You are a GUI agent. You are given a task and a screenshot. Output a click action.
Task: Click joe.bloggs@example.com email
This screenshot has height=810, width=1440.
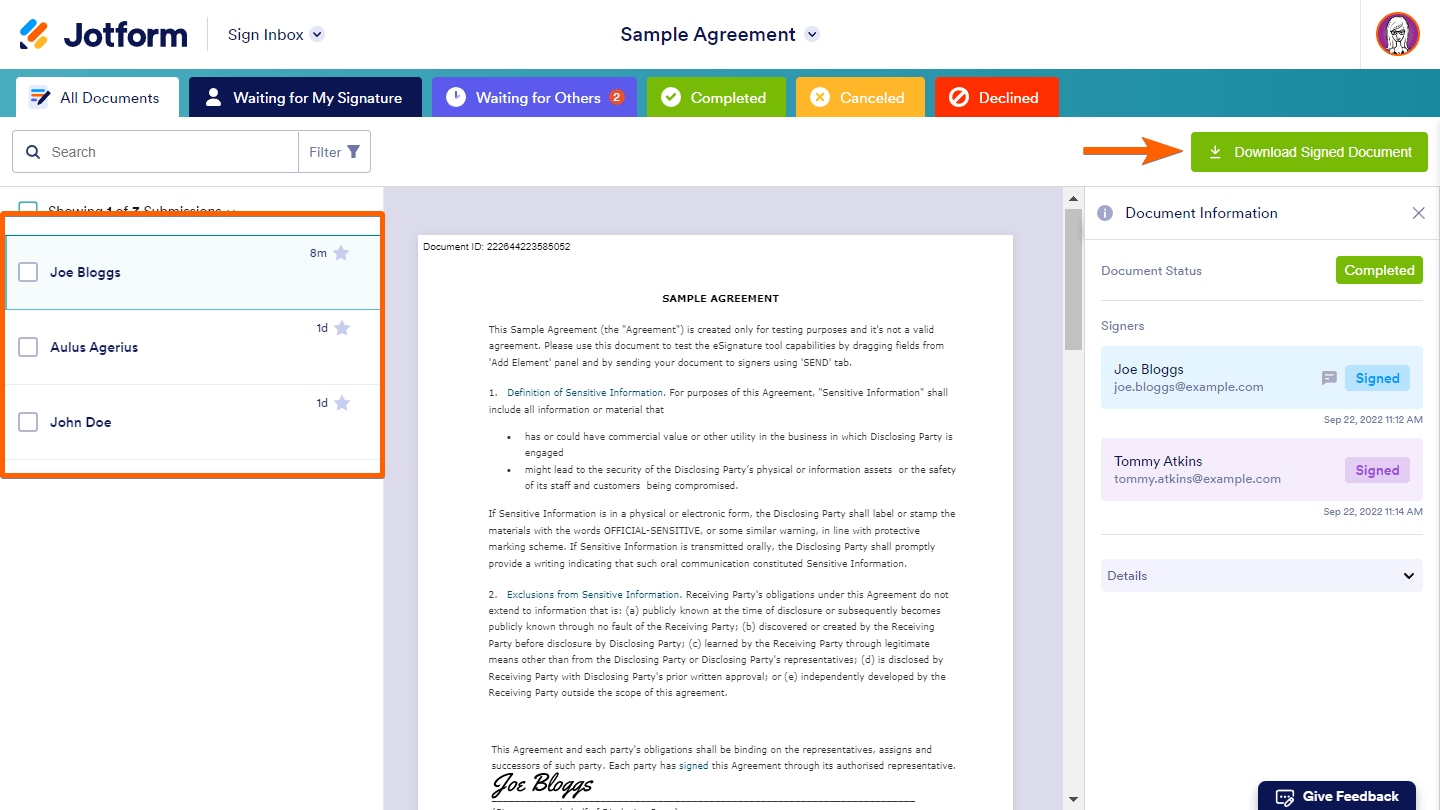click(x=1188, y=387)
